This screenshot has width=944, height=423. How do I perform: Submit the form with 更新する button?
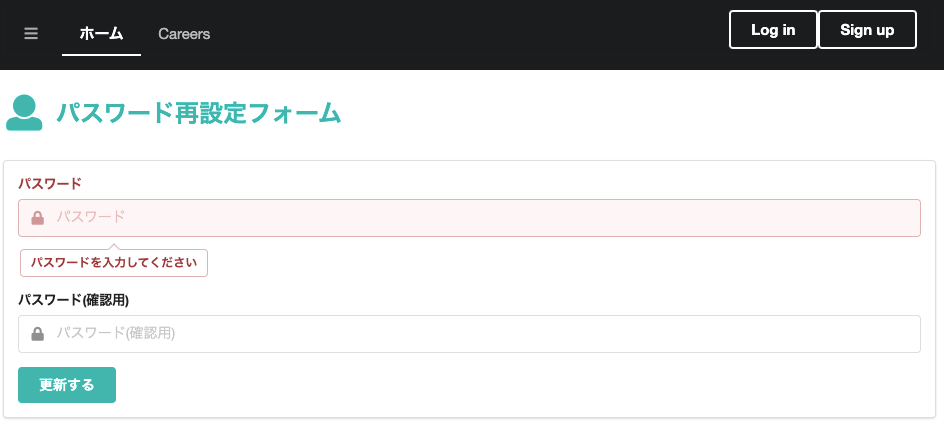[67, 385]
